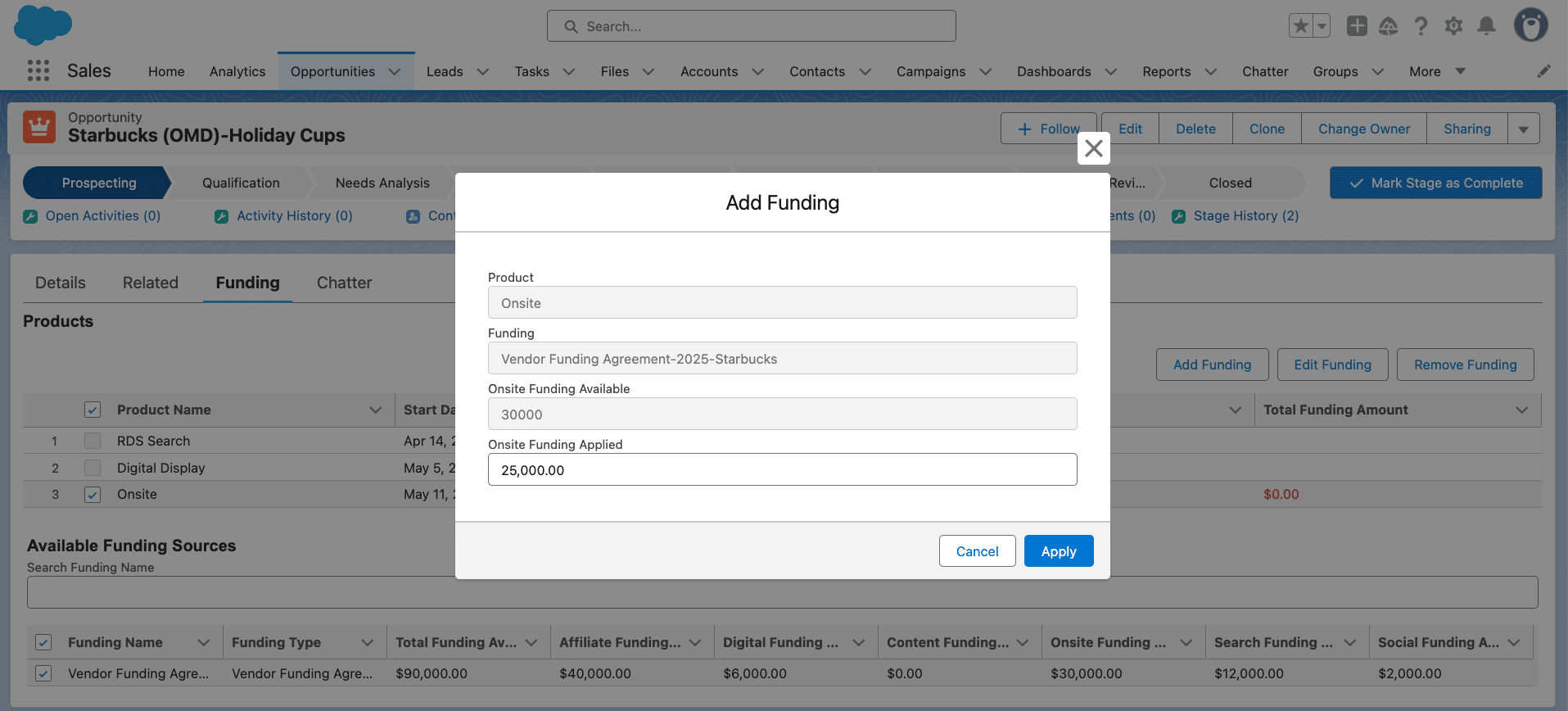Expand the Opportunities tab dropdown chevron

[x=395, y=71]
